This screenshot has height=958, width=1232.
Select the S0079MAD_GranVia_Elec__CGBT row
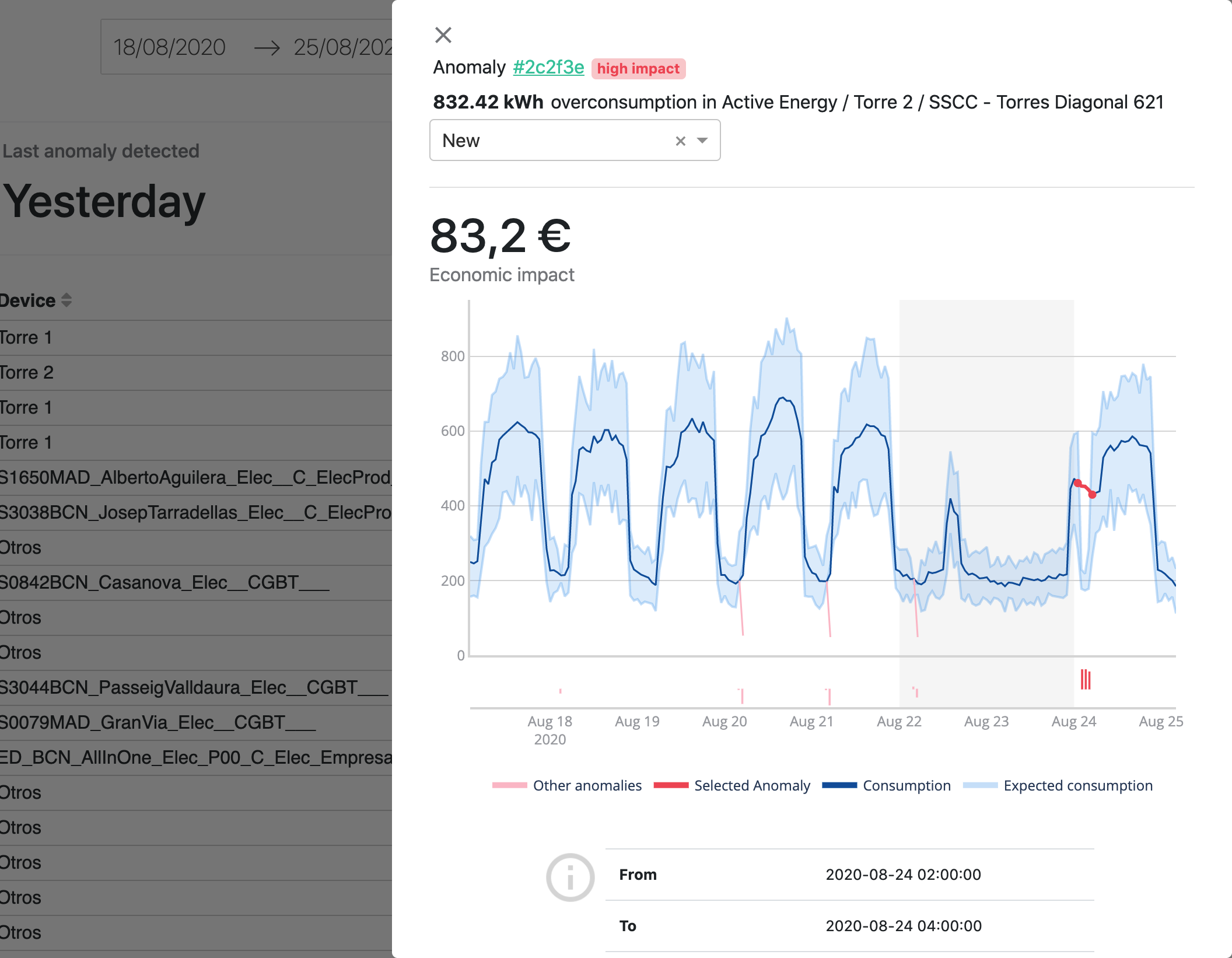pos(157,722)
